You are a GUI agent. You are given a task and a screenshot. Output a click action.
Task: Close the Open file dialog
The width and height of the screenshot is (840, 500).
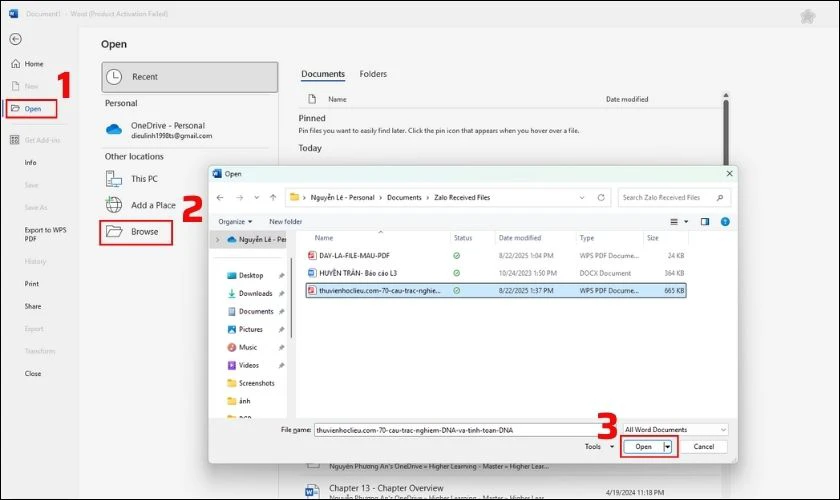(x=729, y=174)
